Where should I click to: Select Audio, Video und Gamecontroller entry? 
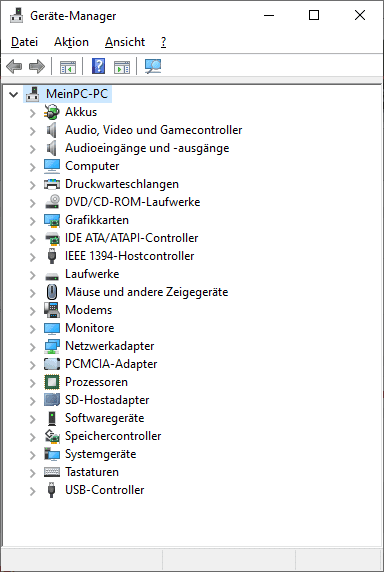click(154, 130)
